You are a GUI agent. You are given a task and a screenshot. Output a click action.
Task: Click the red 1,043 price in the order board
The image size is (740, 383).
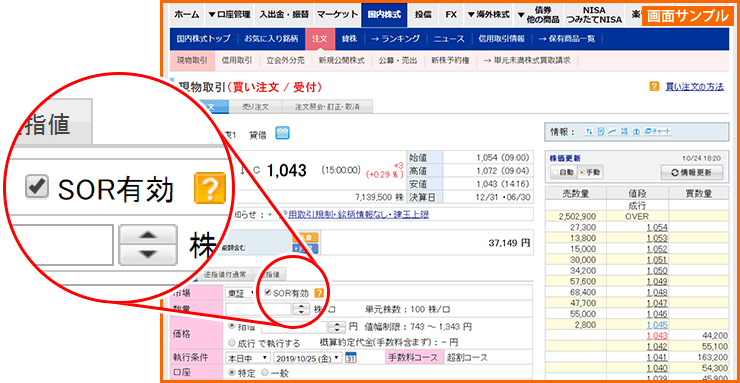[x=657, y=336]
